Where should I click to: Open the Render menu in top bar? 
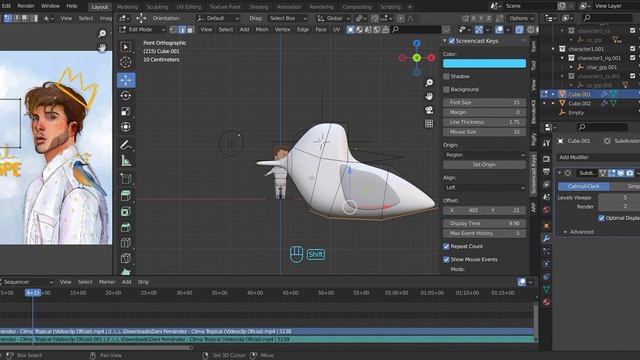coord(26,6)
